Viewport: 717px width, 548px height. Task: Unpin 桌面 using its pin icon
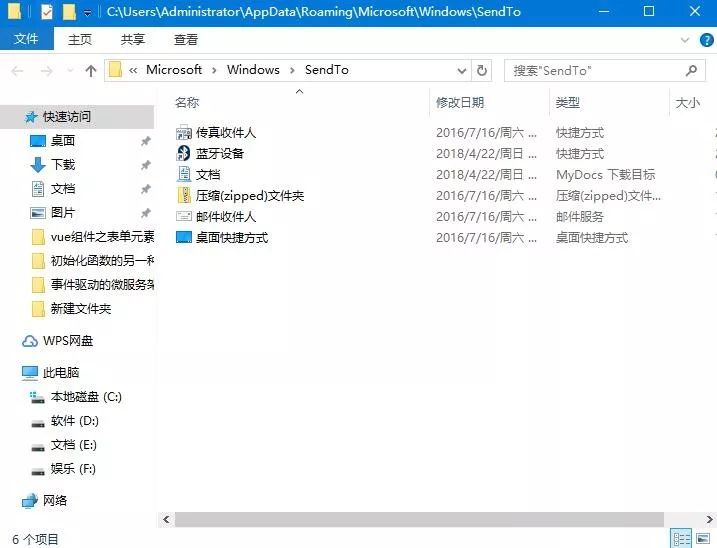pyautogui.click(x=145, y=141)
